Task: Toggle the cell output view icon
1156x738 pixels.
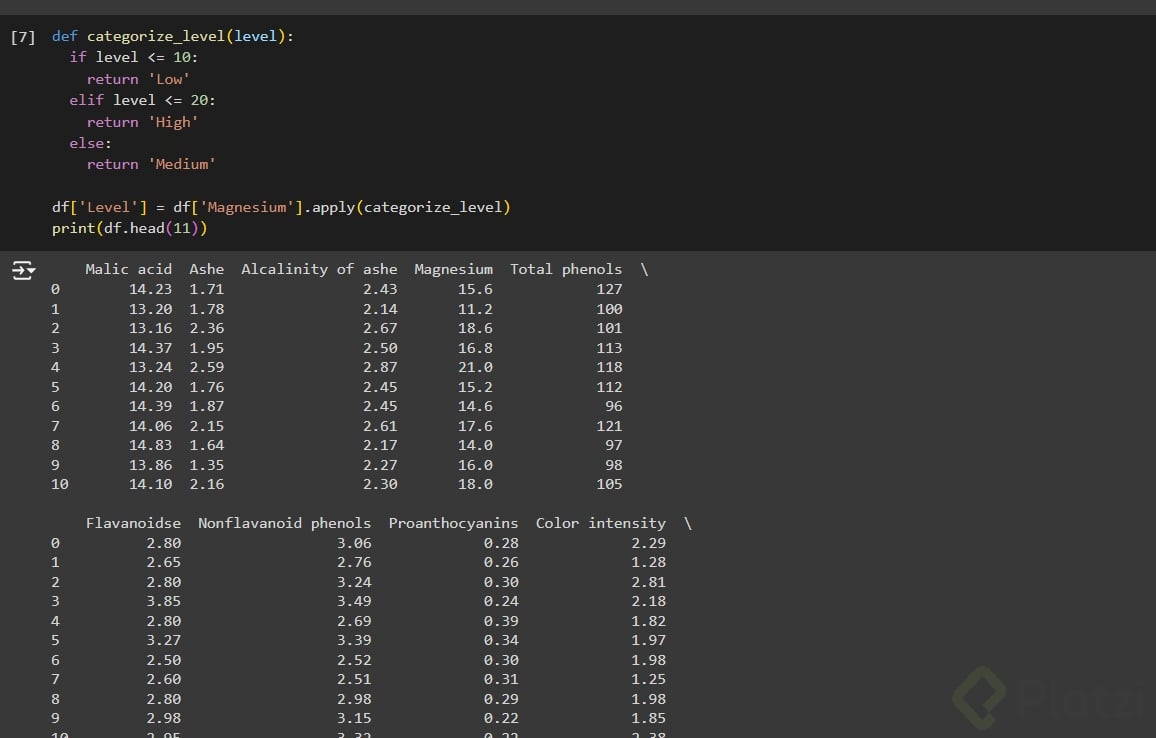Action: [24, 271]
